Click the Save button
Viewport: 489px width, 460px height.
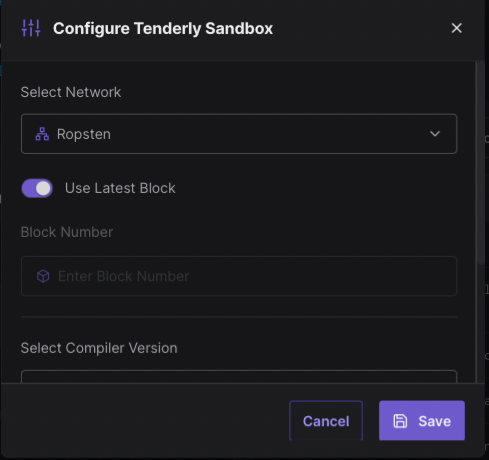(422, 421)
